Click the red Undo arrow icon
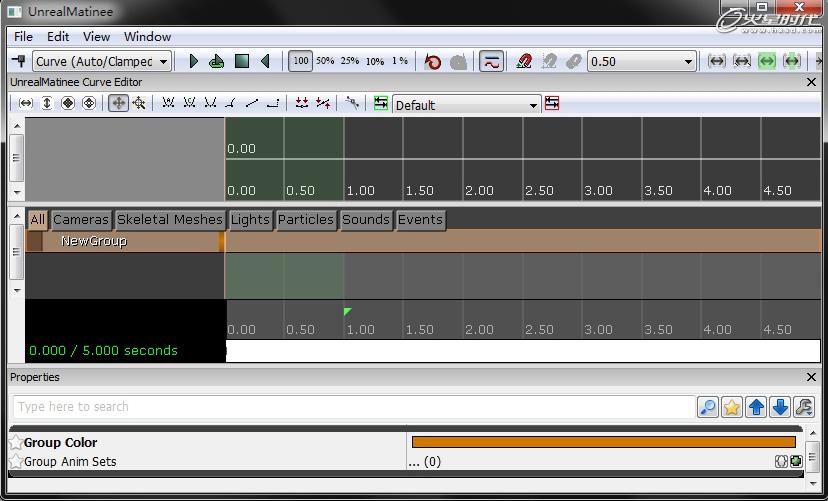Screen dimensions: 828x501 [433, 62]
